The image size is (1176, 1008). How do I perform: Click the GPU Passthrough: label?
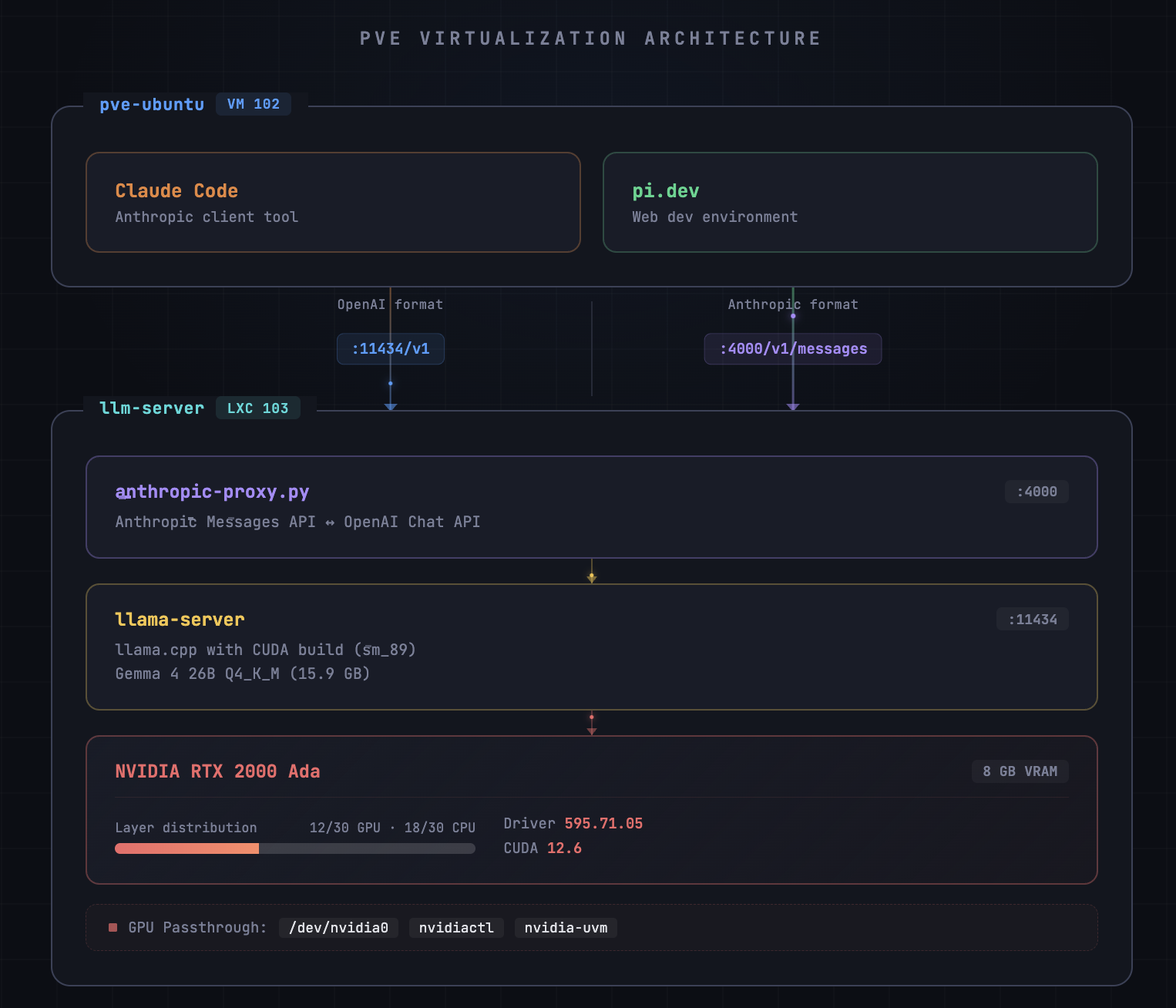(197, 928)
